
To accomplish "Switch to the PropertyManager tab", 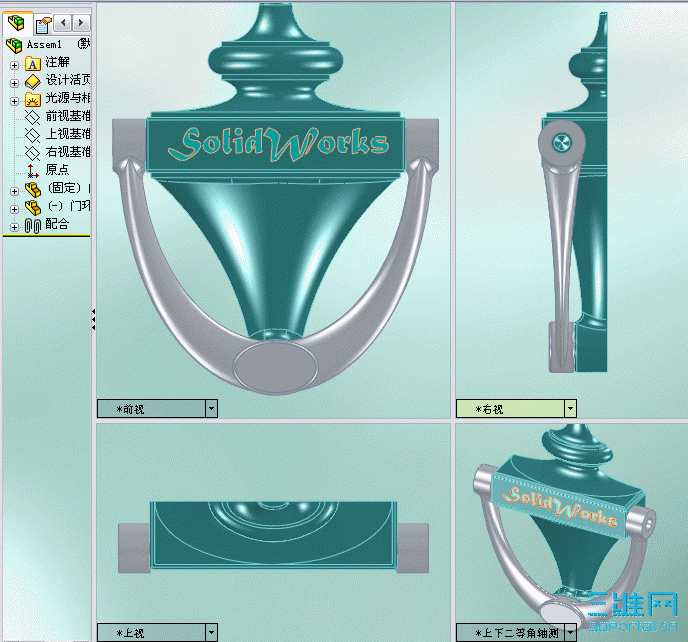I will 43,25.
